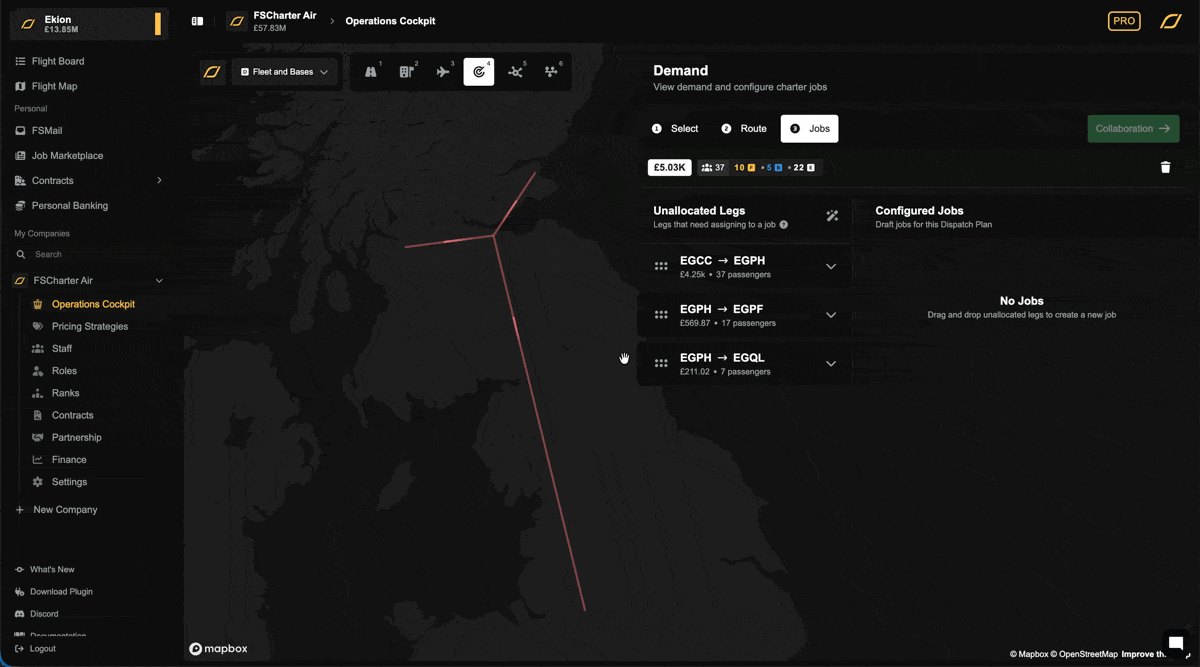Click the green Collaboration button
Screen dimensions: 1200x667
pyautogui.click(x=1132, y=129)
